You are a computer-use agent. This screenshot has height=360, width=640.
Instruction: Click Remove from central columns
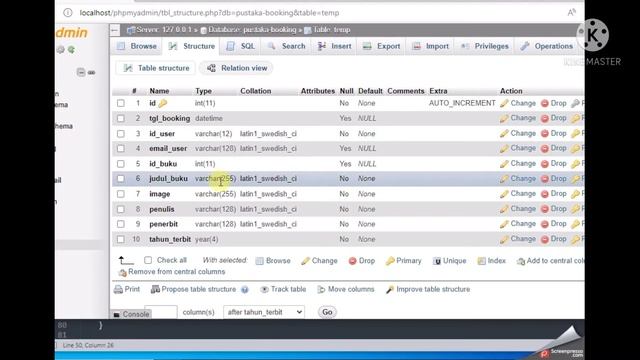172,272
